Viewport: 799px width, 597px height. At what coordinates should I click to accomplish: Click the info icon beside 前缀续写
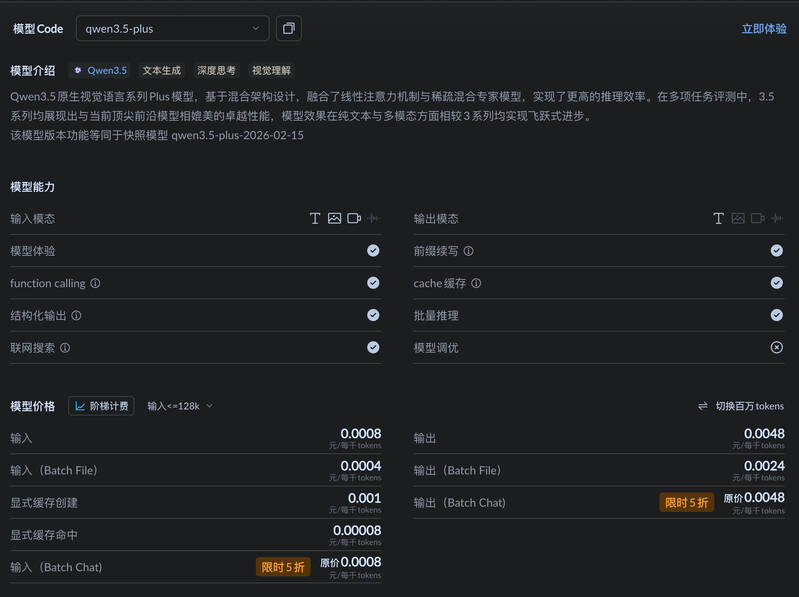point(468,252)
